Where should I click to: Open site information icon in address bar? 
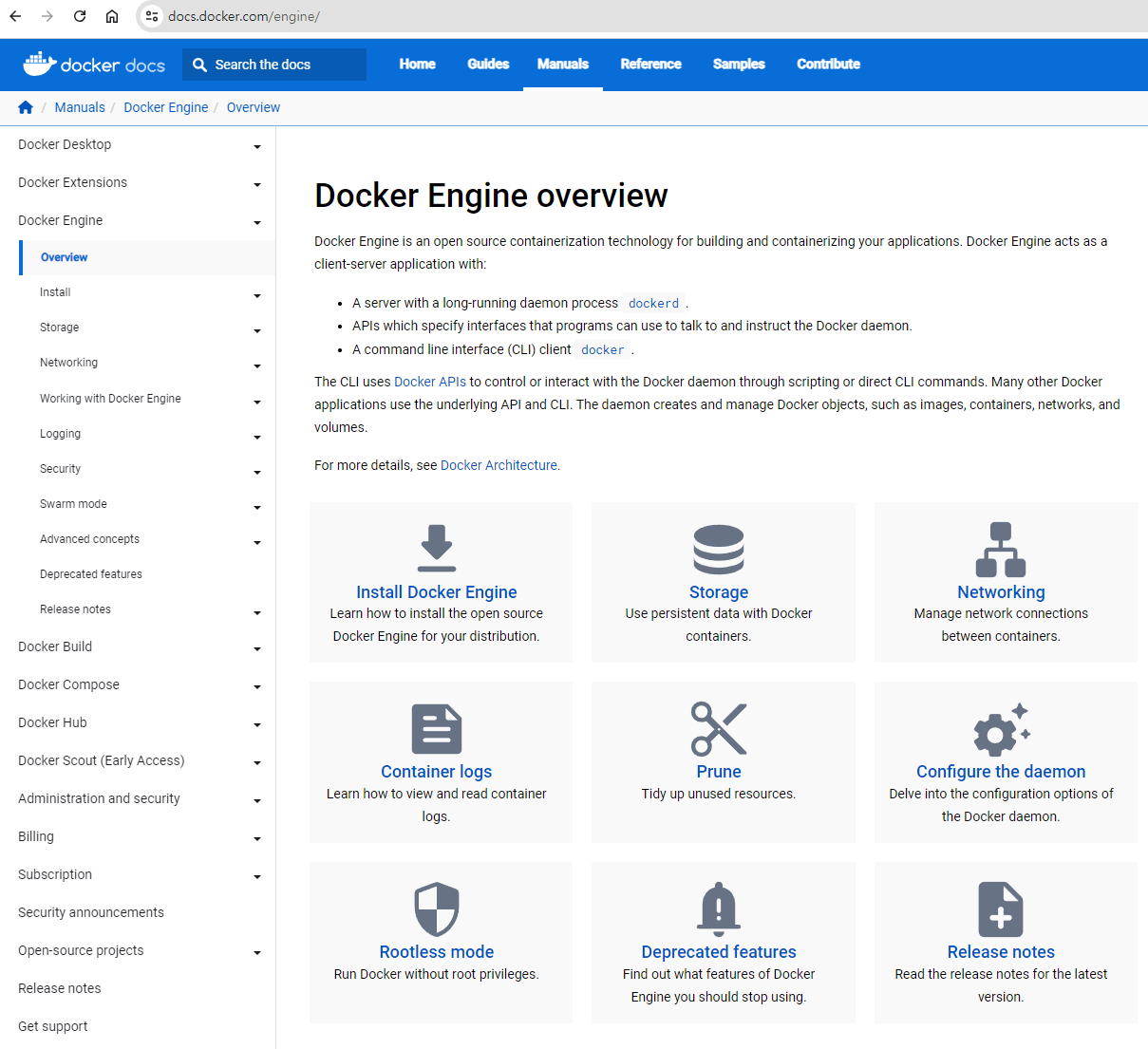click(152, 16)
